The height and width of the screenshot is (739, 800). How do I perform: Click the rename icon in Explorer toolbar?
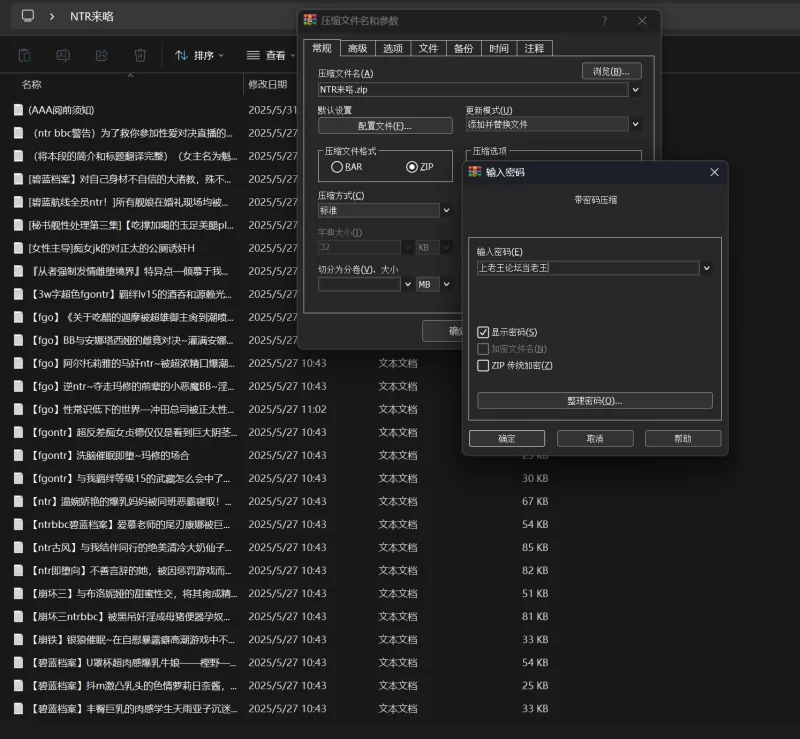click(x=63, y=55)
